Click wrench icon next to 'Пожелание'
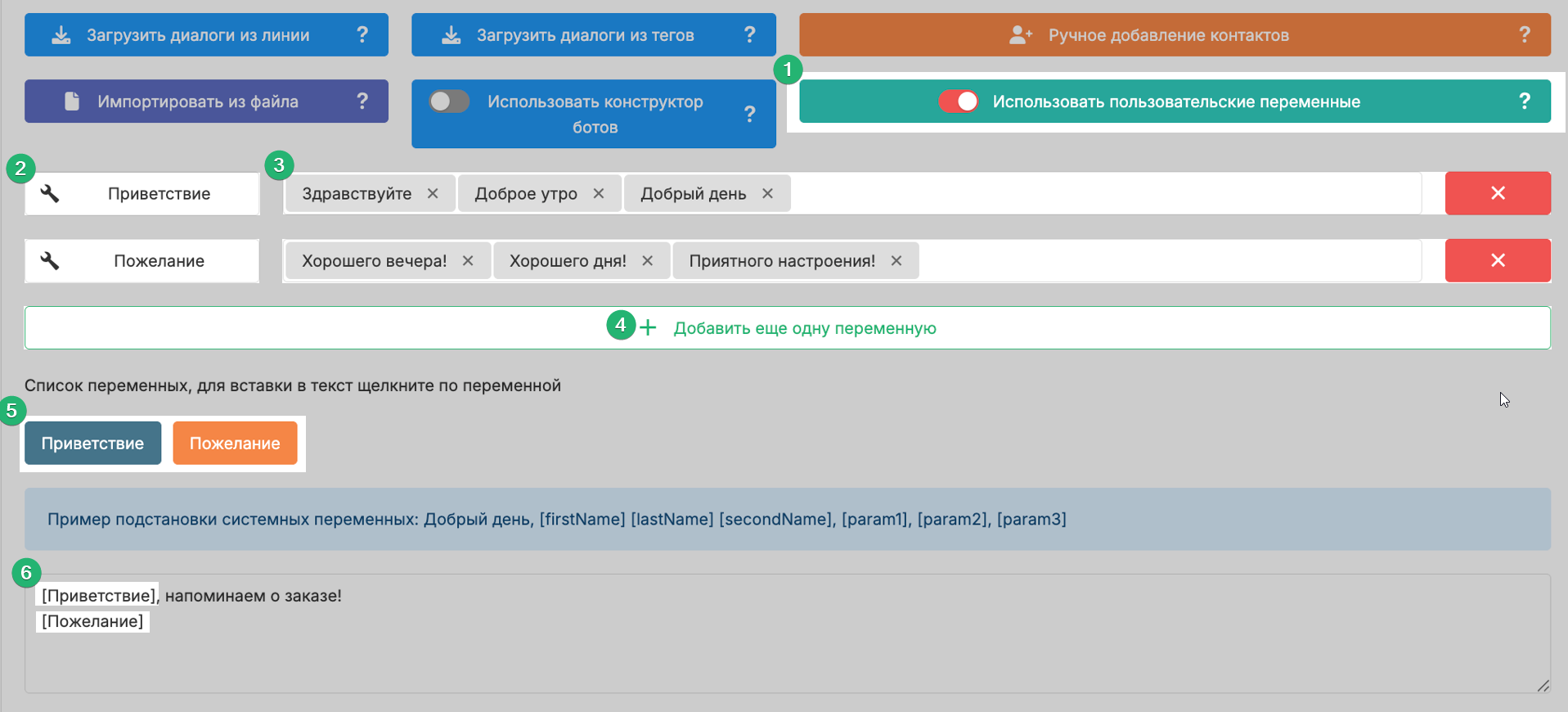Screen dimensions: 1568x712 click(x=50, y=260)
